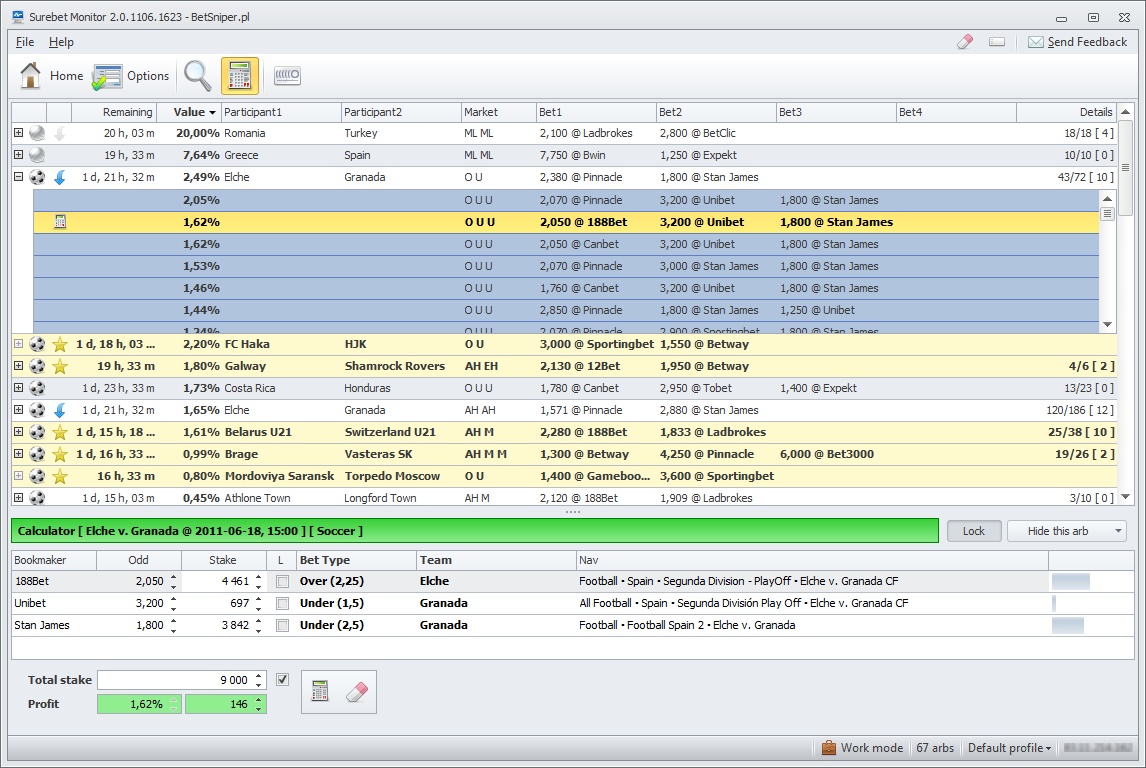Uncheck the Total stake checkbox
Viewport: 1146px width, 768px height.
click(x=282, y=680)
